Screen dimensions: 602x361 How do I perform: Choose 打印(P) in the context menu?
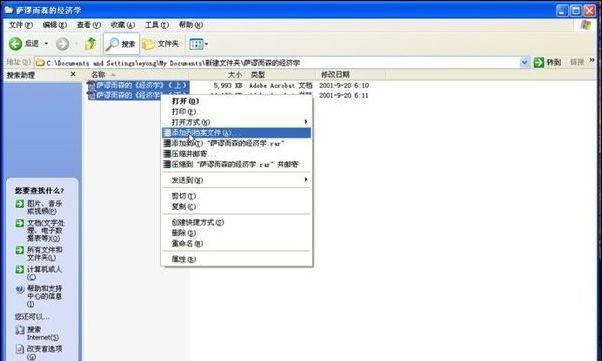point(236,112)
